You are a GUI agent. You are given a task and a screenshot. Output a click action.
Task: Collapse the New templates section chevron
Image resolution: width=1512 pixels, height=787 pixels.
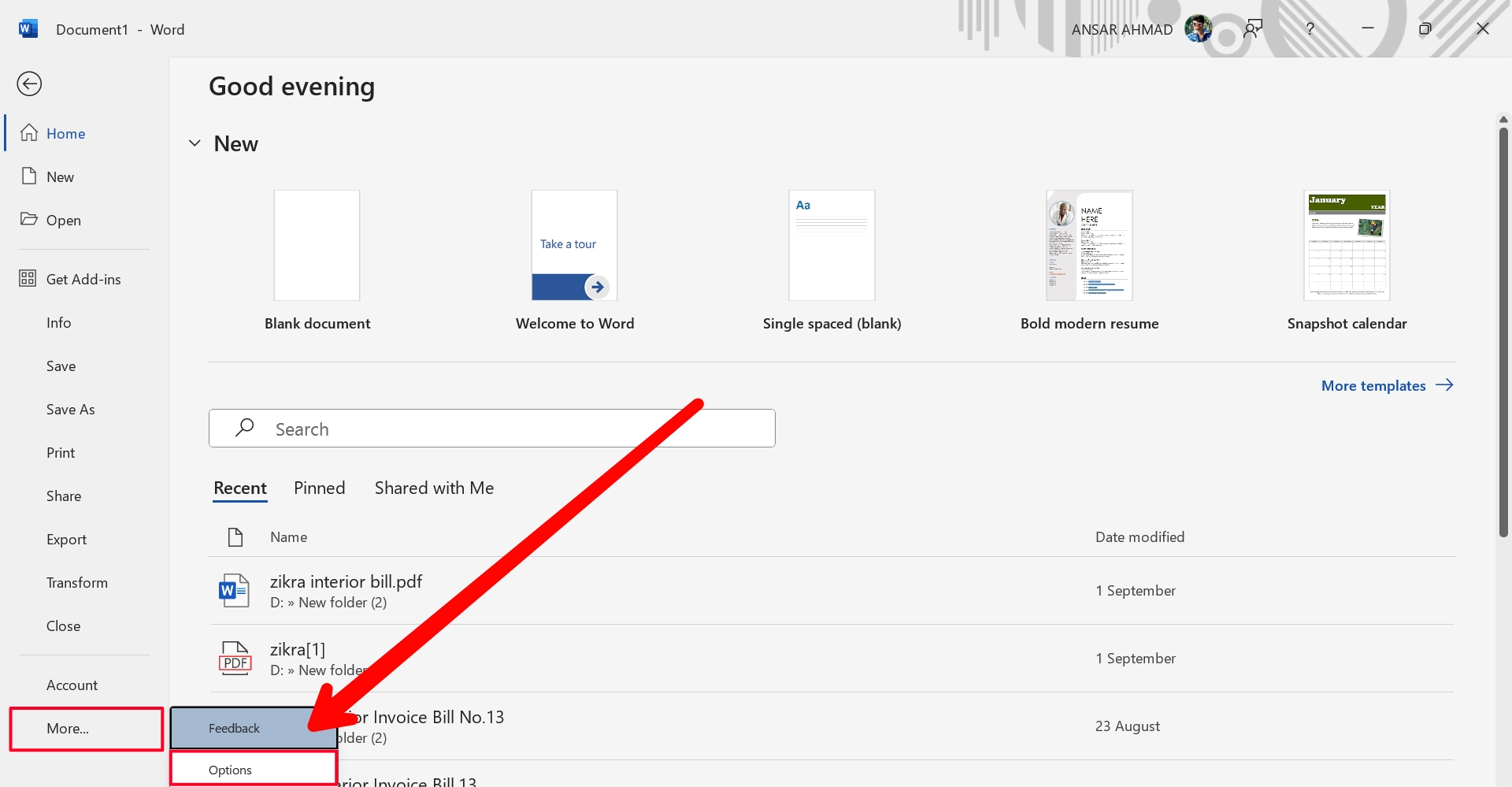tap(194, 143)
